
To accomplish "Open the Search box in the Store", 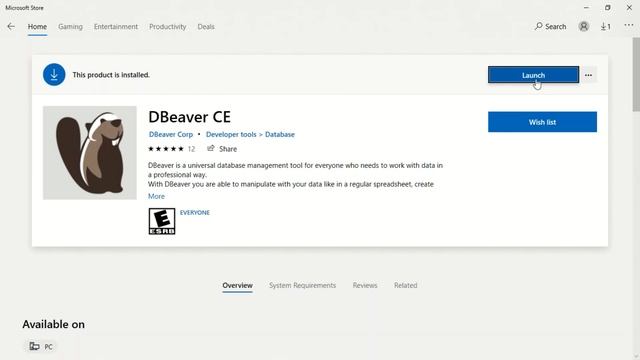I will point(550,27).
